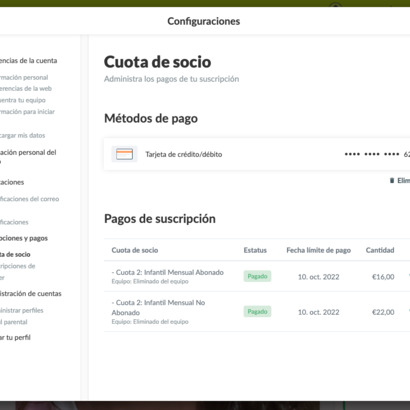
Task: Select the Tarjeta de crédito/débito payment method
Action: point(257,154)
